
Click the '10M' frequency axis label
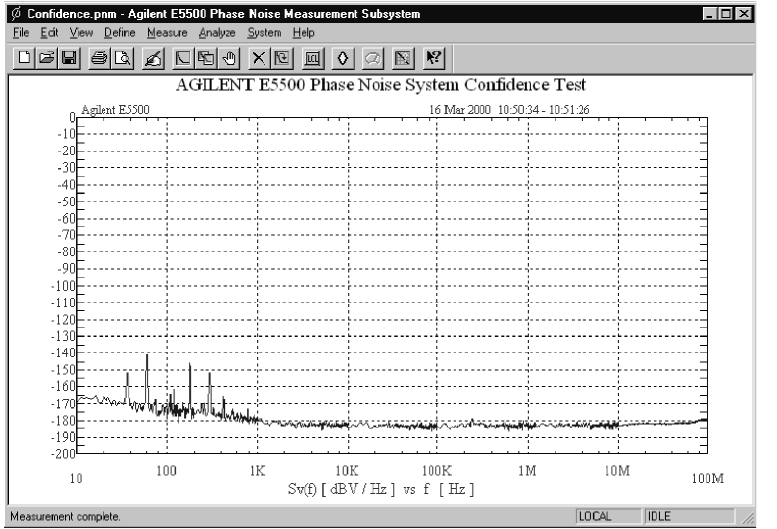point(617,471)
